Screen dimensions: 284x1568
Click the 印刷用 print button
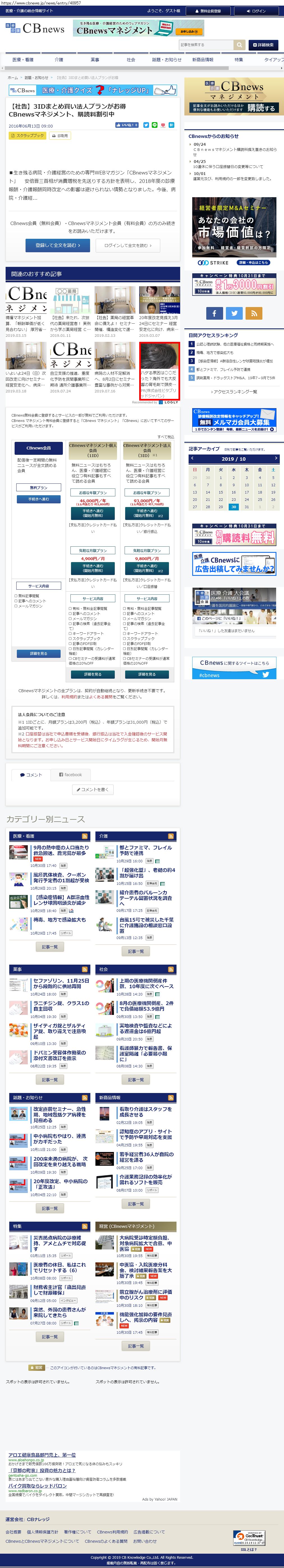pos(60,136)
